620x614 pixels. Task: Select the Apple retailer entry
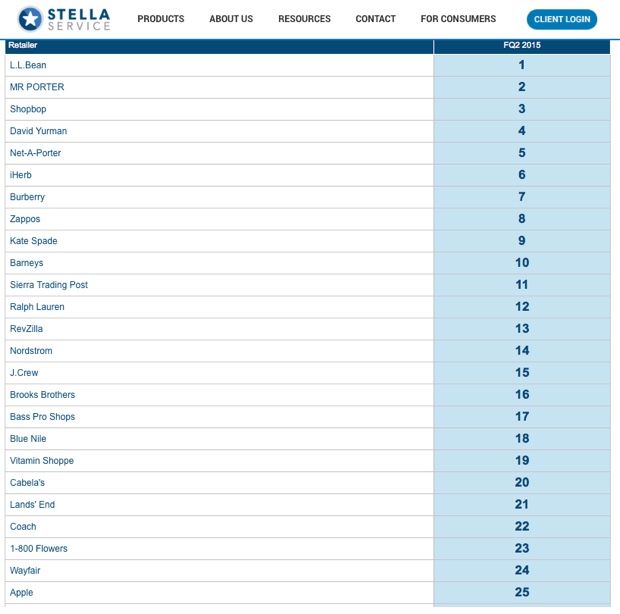[22, 593]
